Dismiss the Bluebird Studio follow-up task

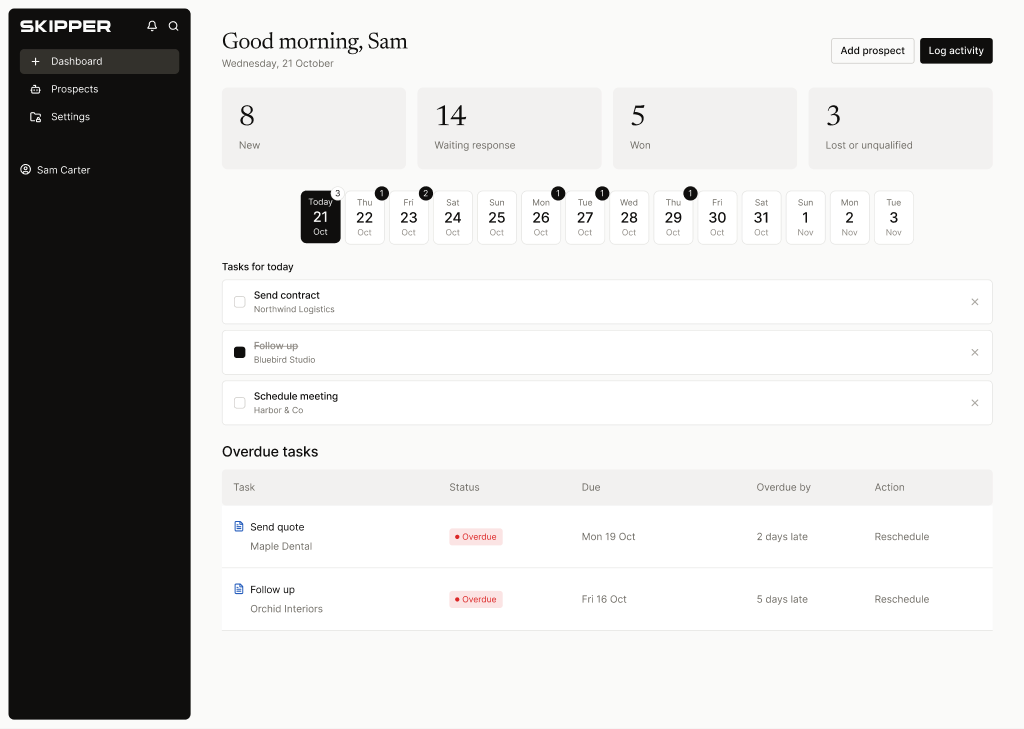click(x=974, y=352)
